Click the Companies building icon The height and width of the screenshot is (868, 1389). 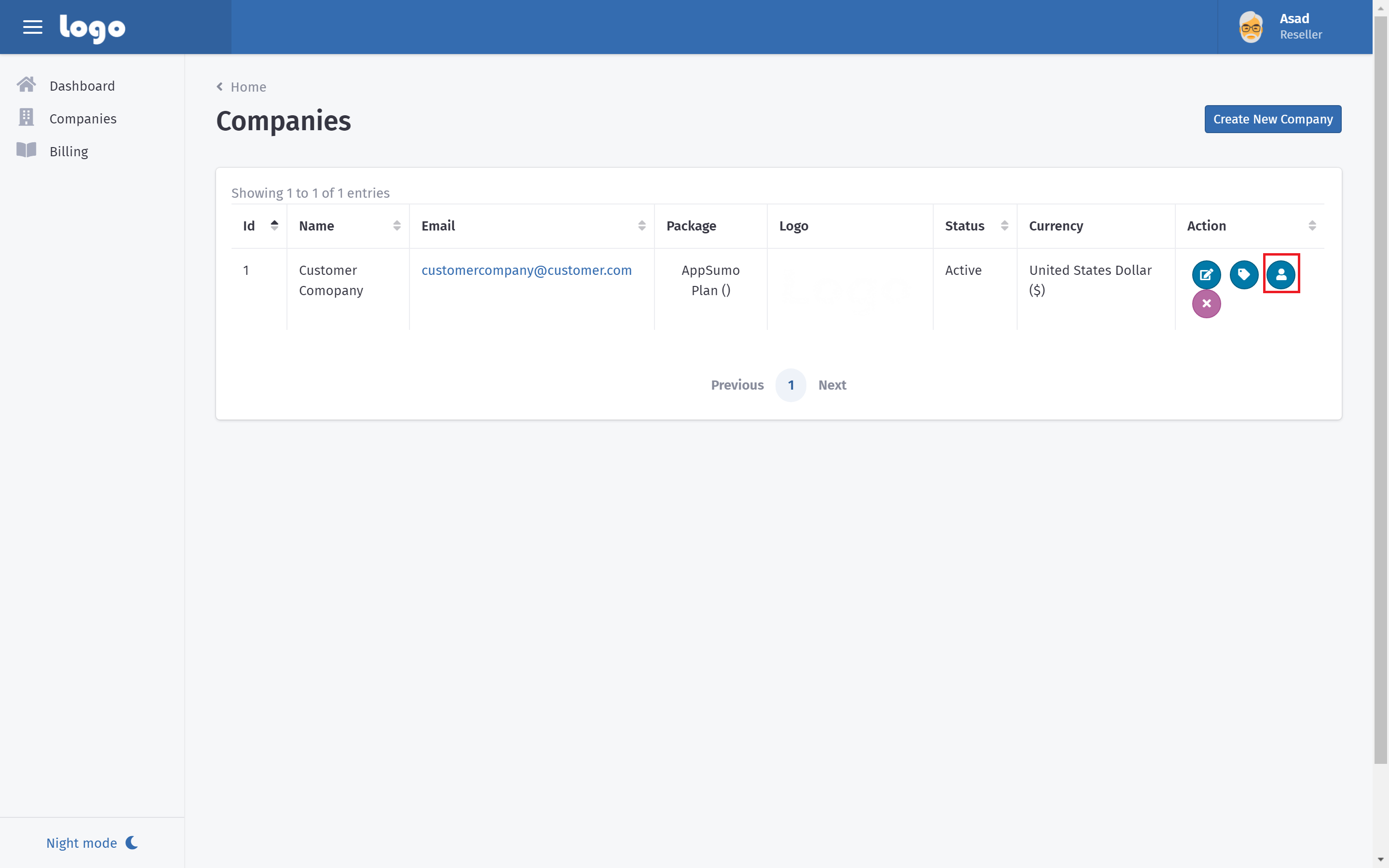(x=26, y=118)
